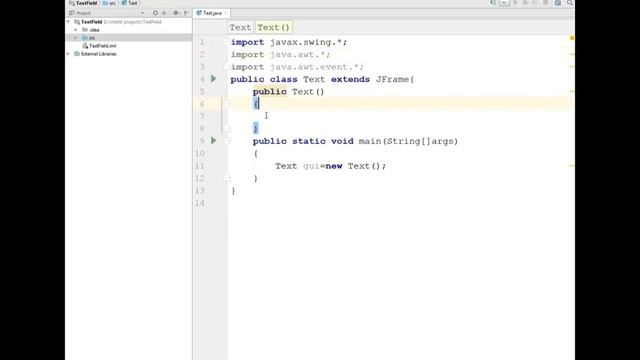Click the collapse-all icon in Project panel header
Screen dimensions: 640x360
164,13
